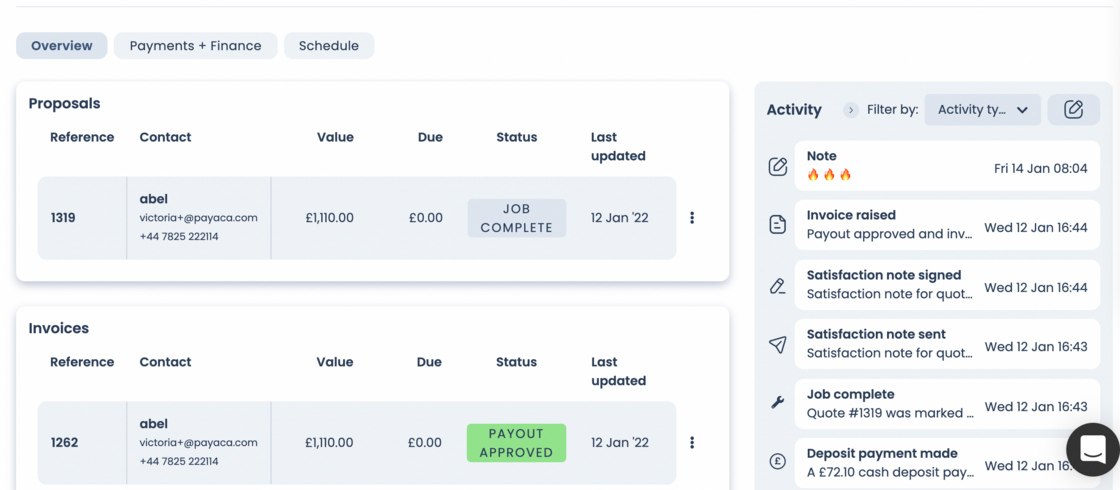Open invoice reference 1262 row
1120x490 pixels.
pos(65,443)
